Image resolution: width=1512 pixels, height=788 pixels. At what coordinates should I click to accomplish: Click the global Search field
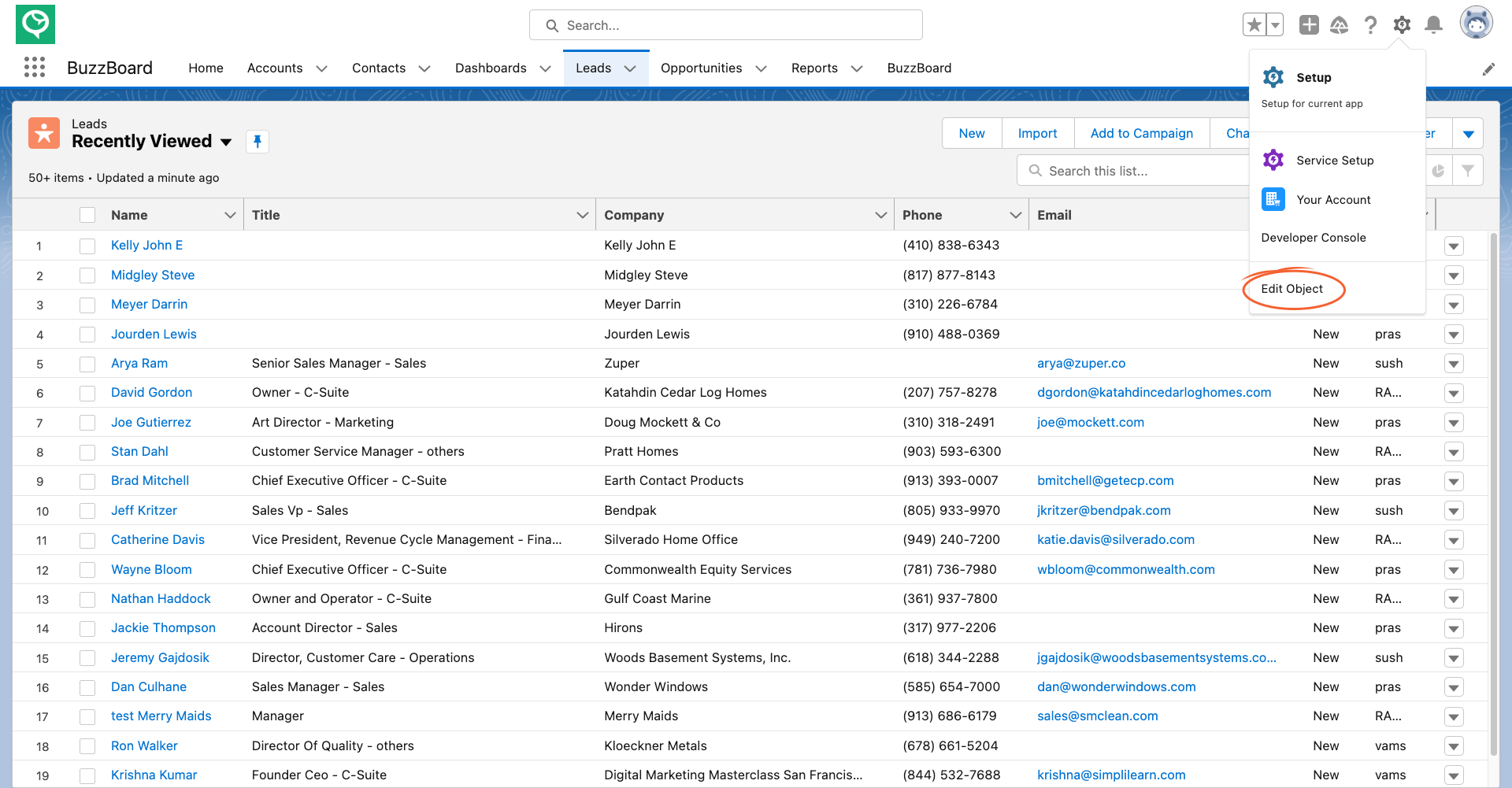[x=725, y=25]
